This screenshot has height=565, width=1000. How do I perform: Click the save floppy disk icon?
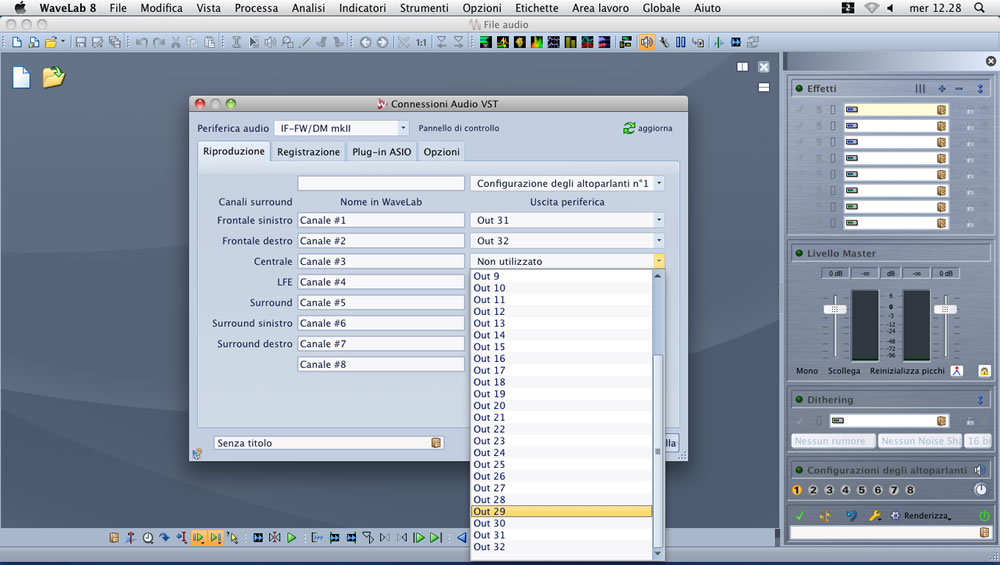(x=80, y=42)
